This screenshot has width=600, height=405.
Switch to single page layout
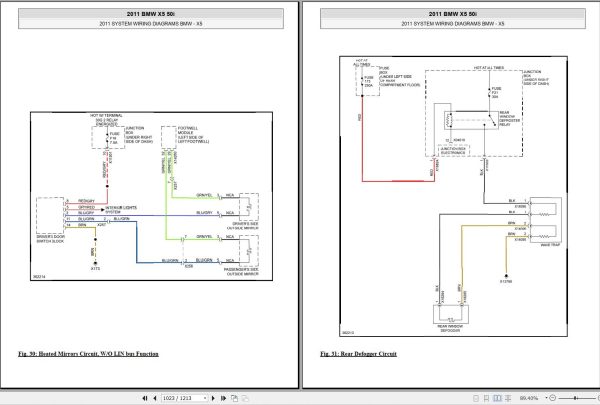[476, 398]
